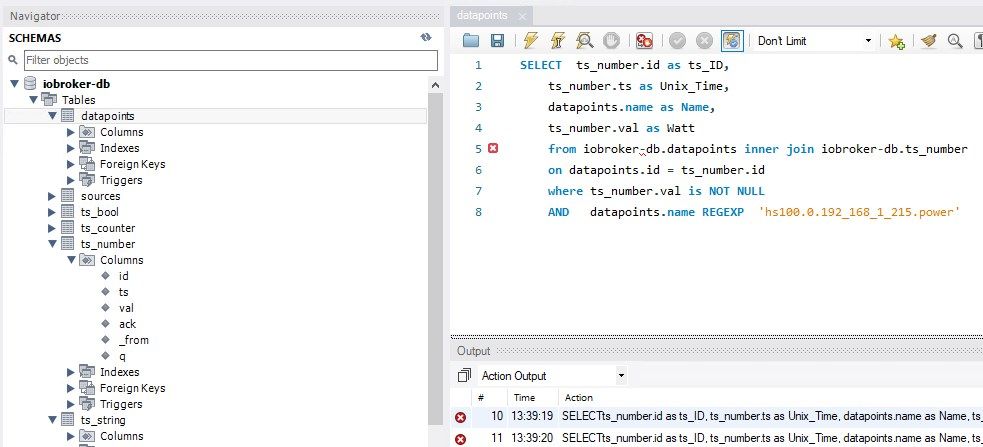Expand Columns under datapoints
Screen dimensions: 983x447
pyautogui.click(x=71, y=132)
